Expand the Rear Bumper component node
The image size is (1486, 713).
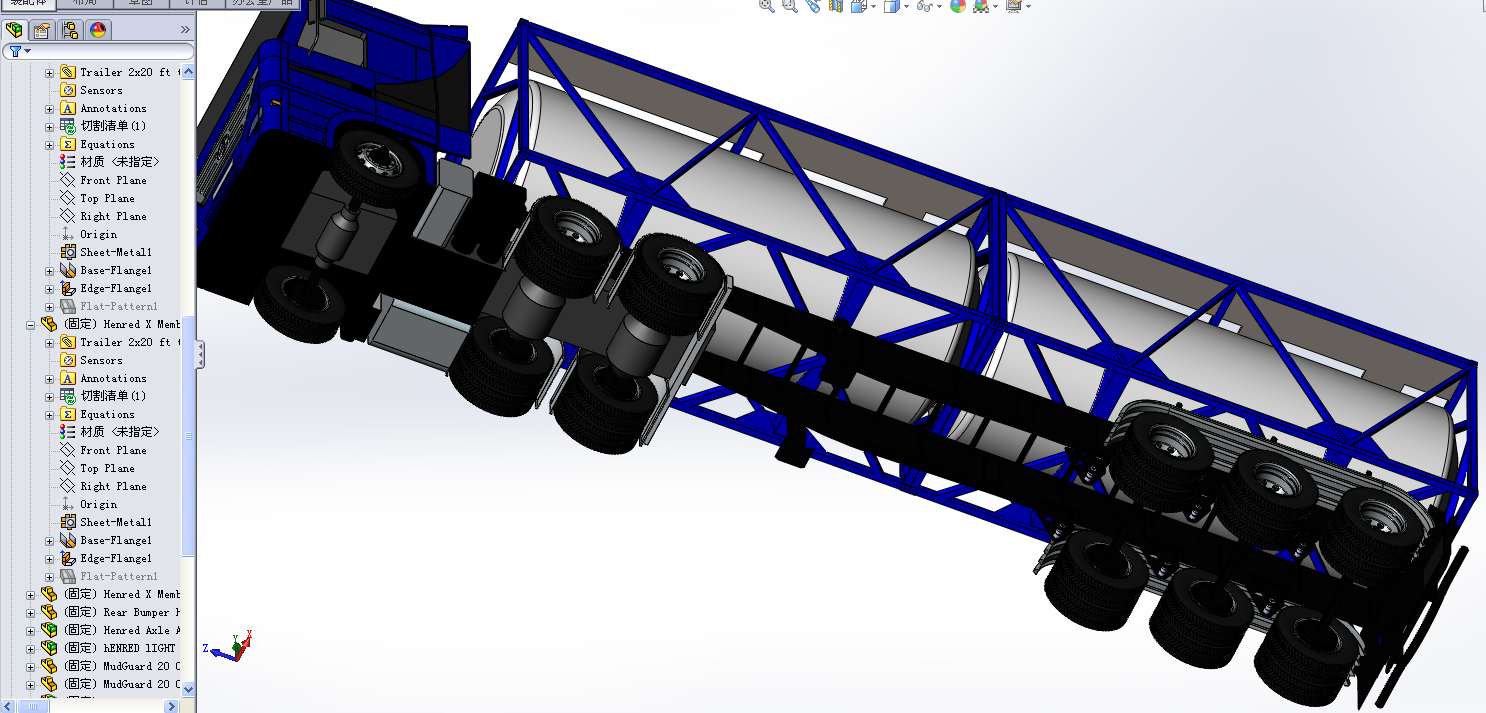click(30, 612)
